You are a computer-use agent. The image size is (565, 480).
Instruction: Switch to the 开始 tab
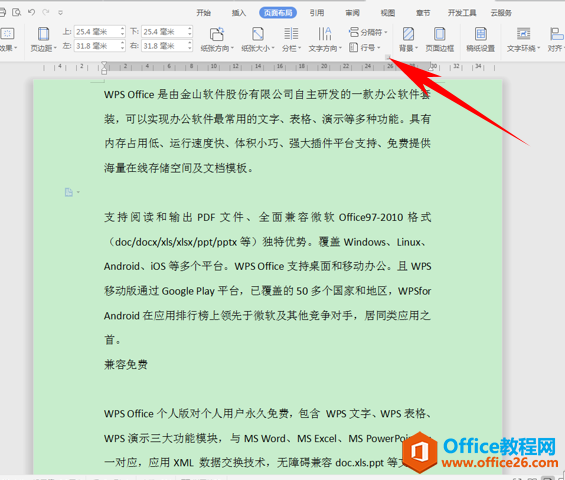204,13
